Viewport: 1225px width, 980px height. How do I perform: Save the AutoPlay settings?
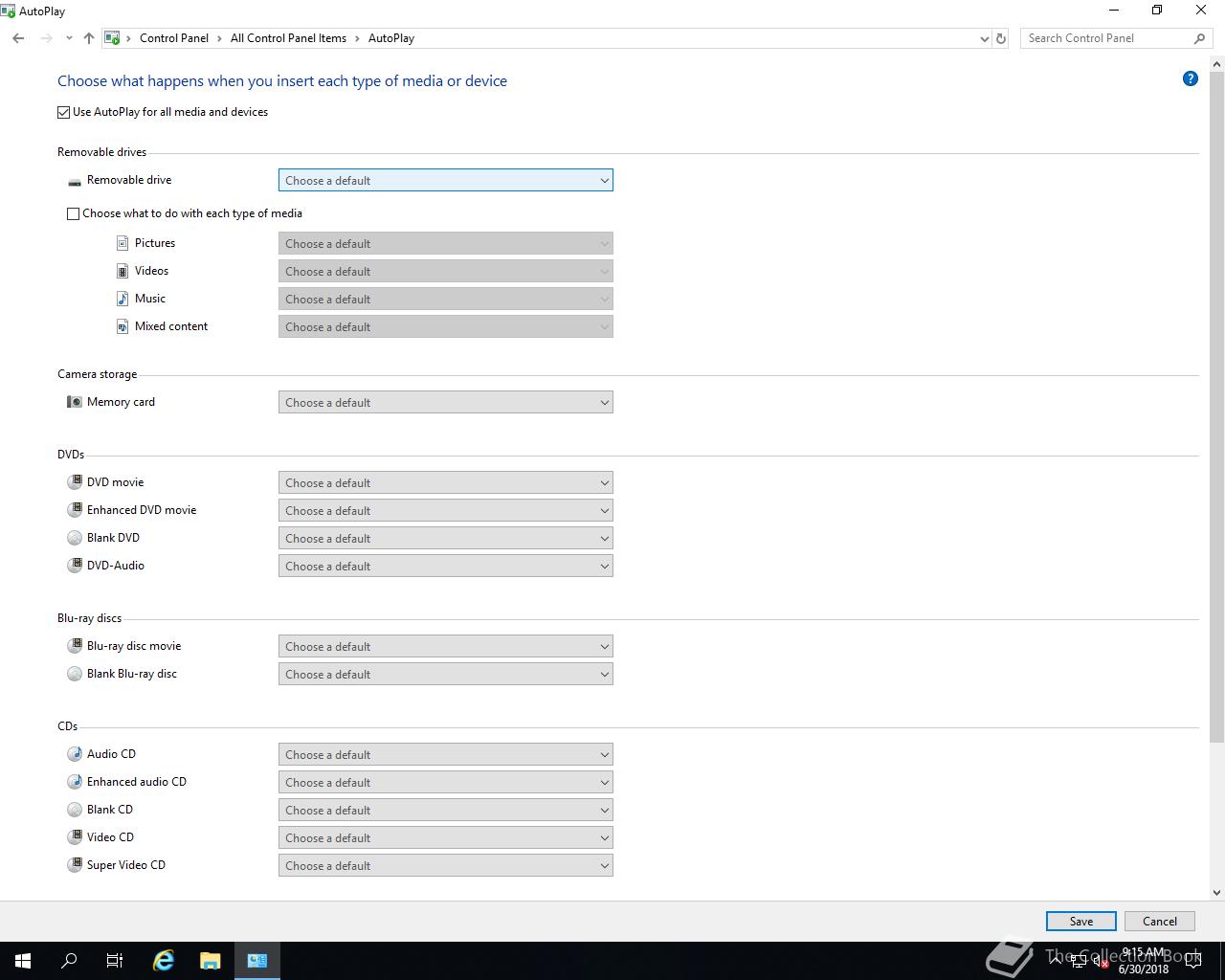click(x=1081, y=921)
